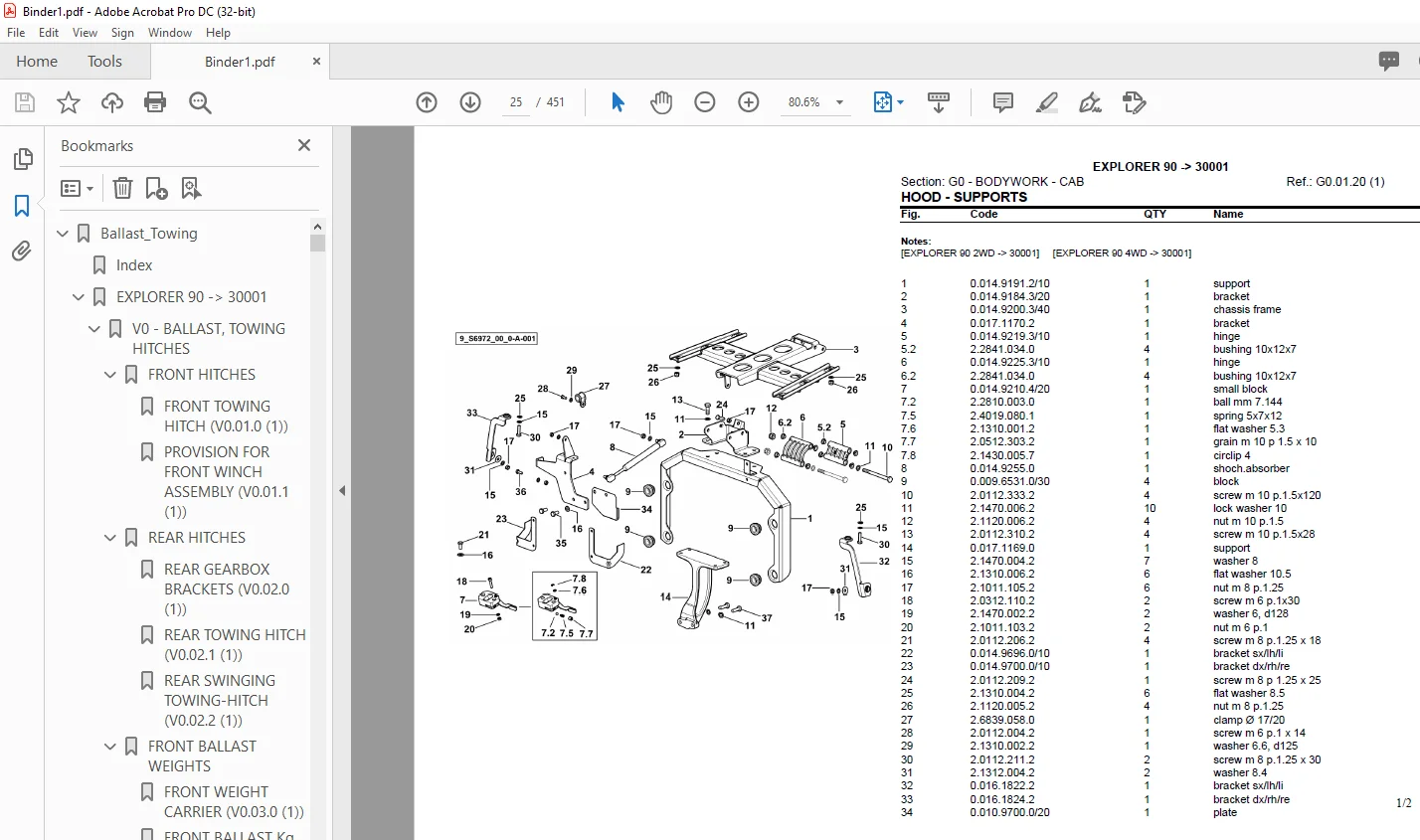The image size is (1420, 840).
Task: Click the Save file icon
Action: click(25, 102)
